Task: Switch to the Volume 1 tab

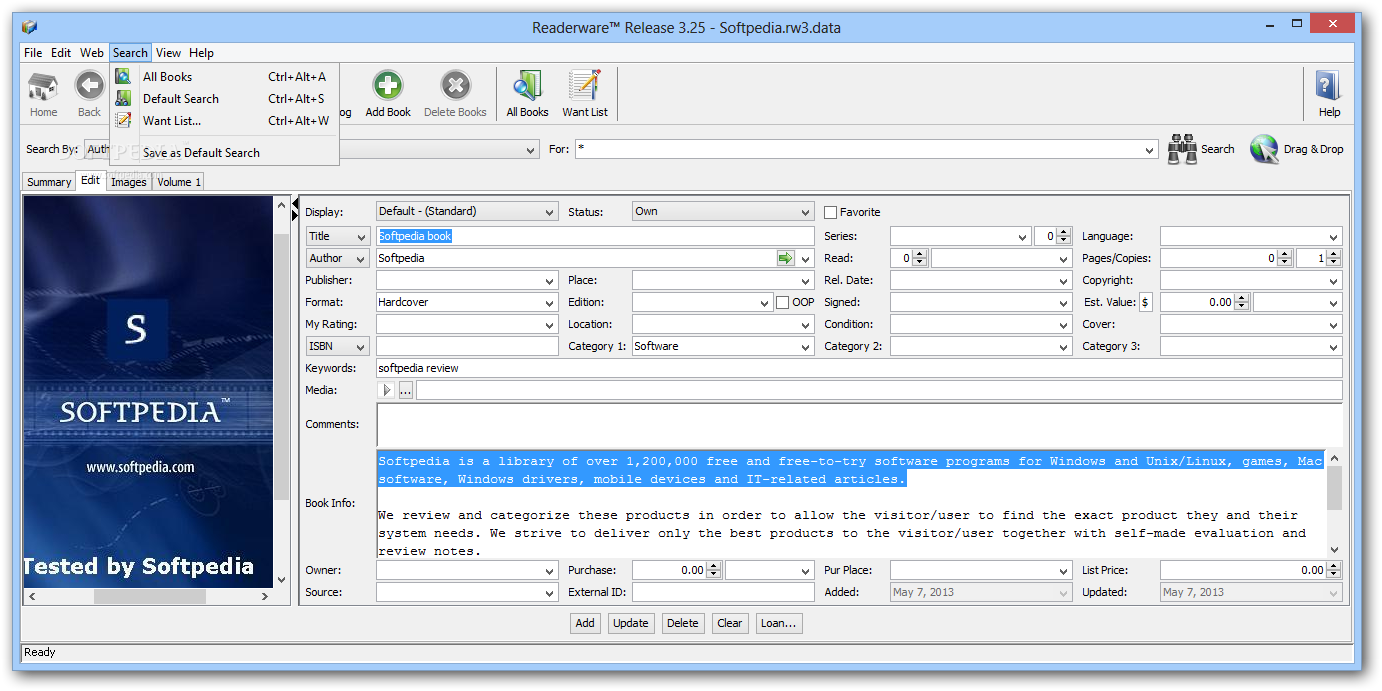Action: (178, 182)
